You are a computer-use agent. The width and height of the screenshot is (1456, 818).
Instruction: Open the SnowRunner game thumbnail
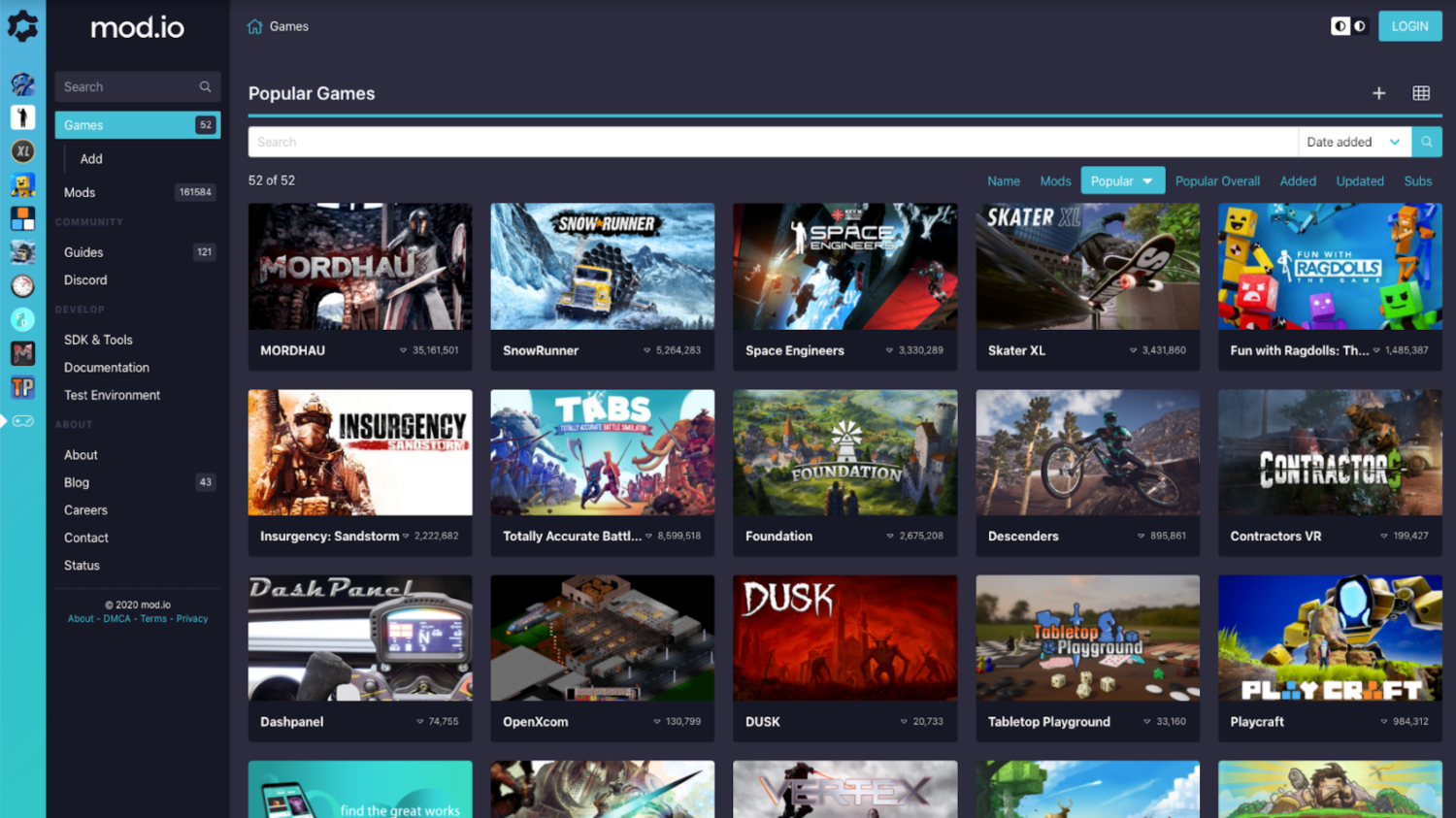603,267
